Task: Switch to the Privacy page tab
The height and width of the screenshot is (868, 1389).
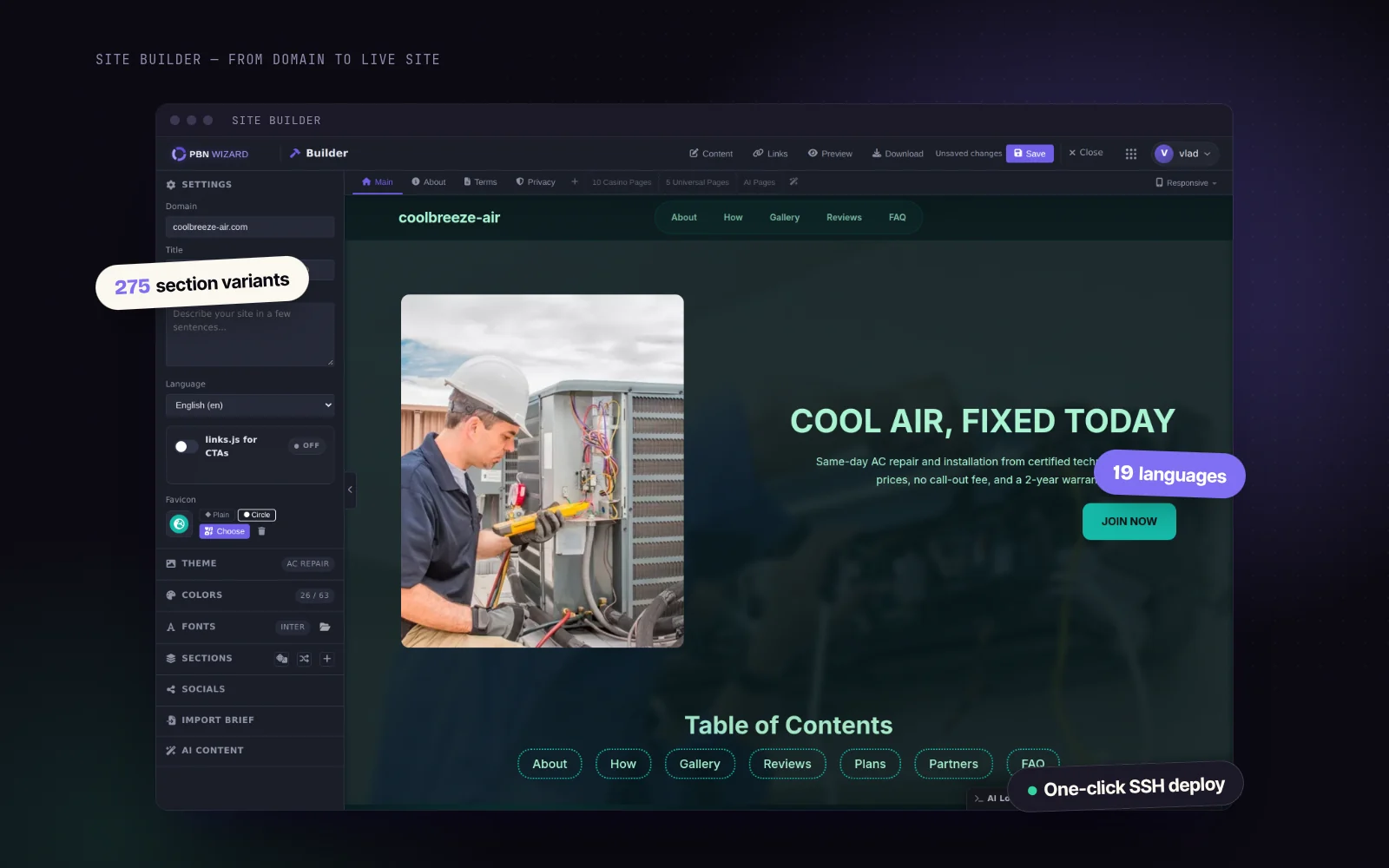Action: tap(536, 182)
